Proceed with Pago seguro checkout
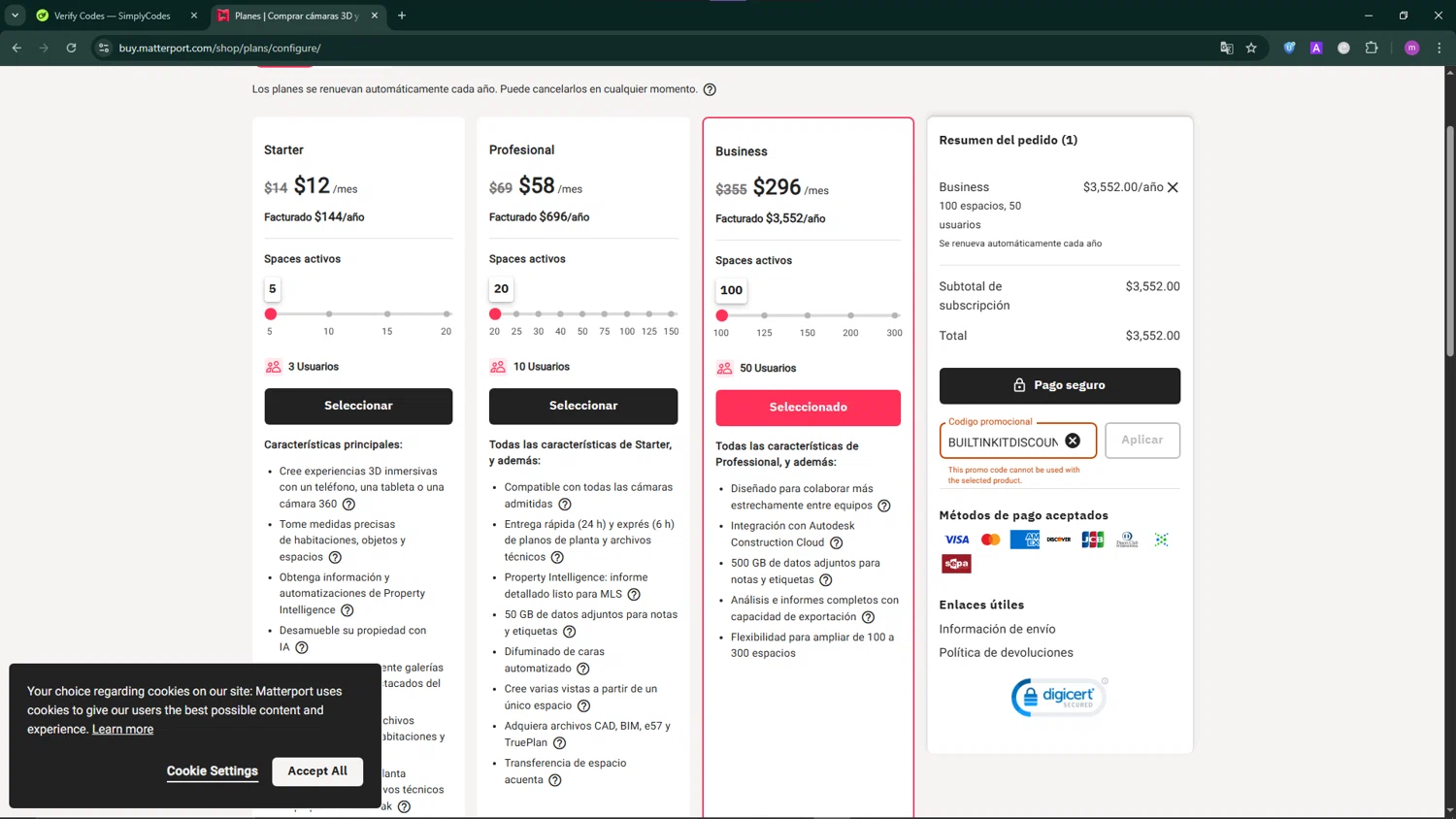 1059,385
